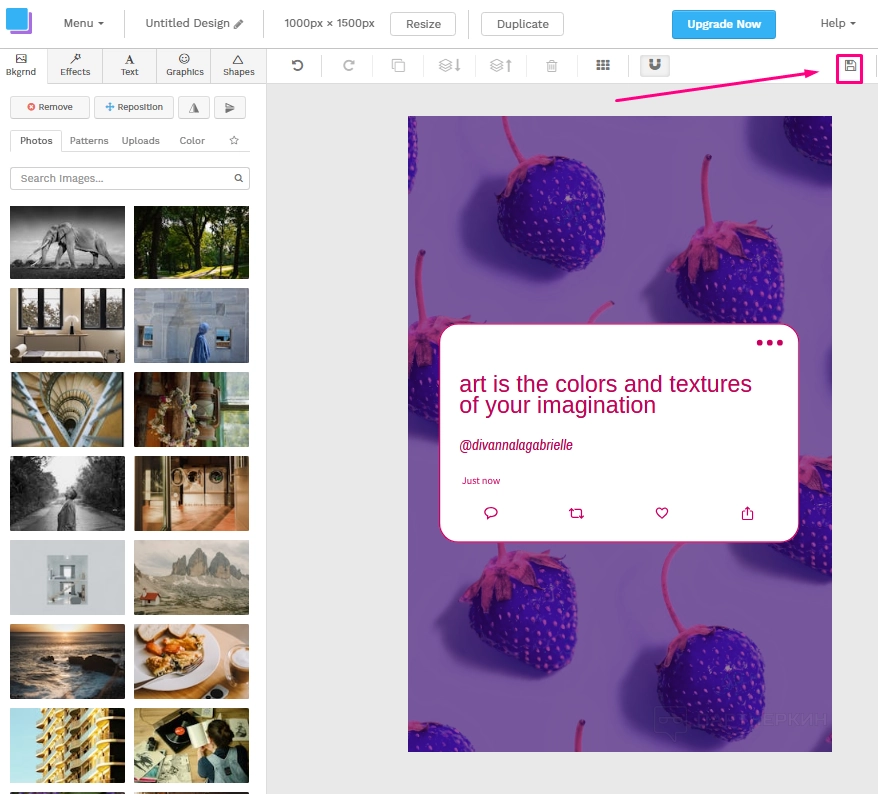Image resolution: width=878 pixels, height=794 pixels.
Task: Click the Resize button
Action: point(423,24)
